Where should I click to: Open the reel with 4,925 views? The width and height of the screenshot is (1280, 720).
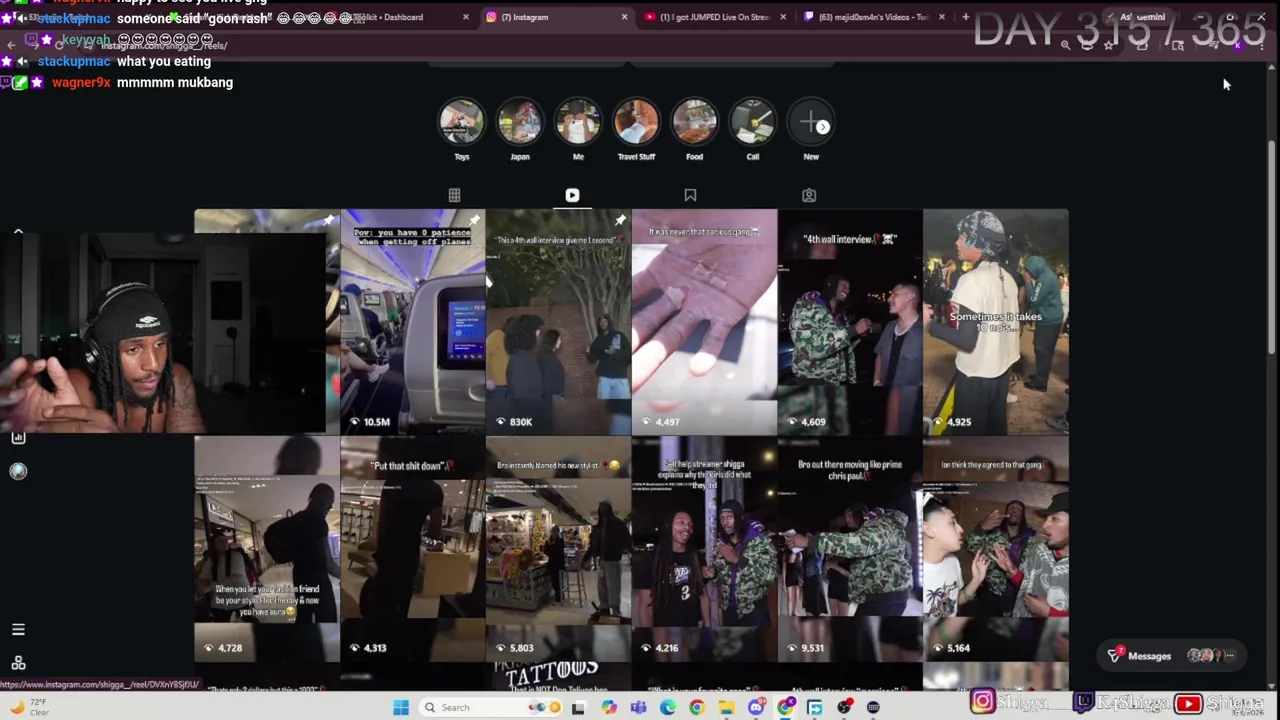click(996, 322)
